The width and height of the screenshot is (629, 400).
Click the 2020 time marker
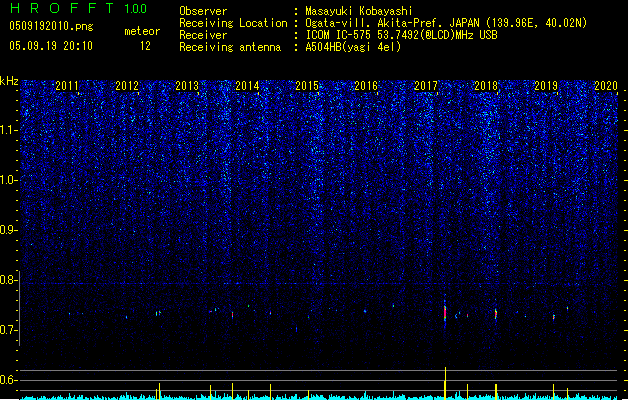pos(606,86)
